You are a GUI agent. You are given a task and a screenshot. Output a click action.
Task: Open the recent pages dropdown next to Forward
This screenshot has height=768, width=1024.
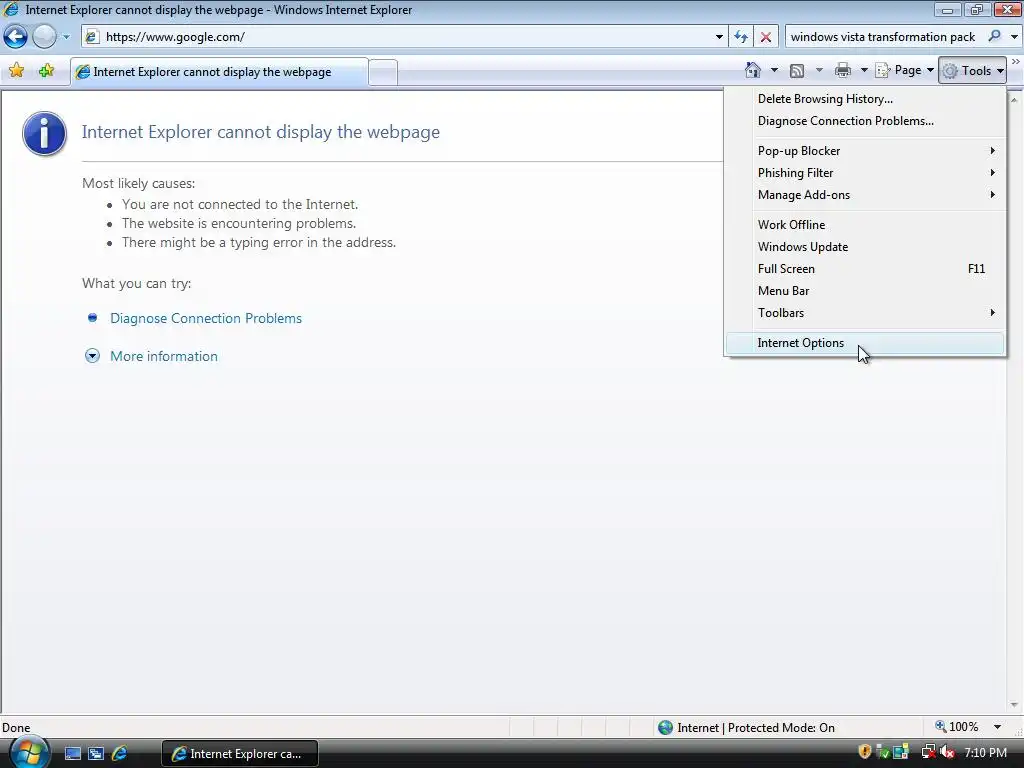(x=66, y=37)
